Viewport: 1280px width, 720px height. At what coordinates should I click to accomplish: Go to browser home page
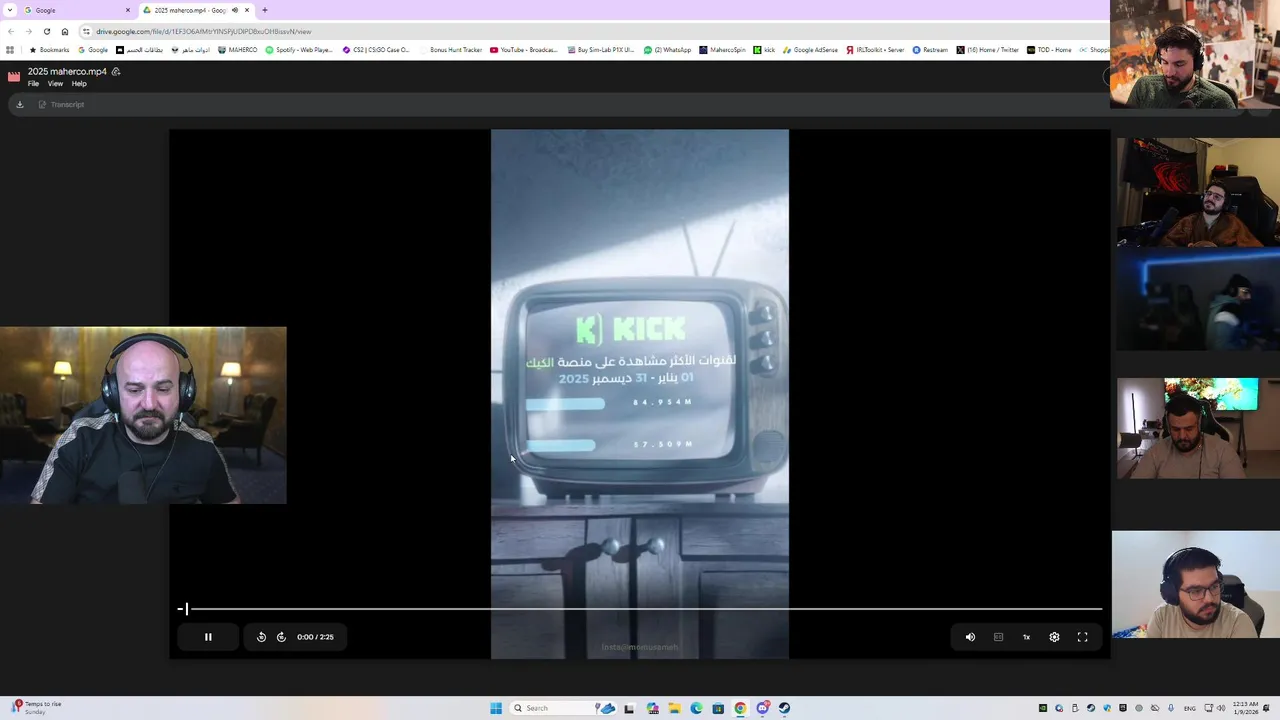coord(65,31)
